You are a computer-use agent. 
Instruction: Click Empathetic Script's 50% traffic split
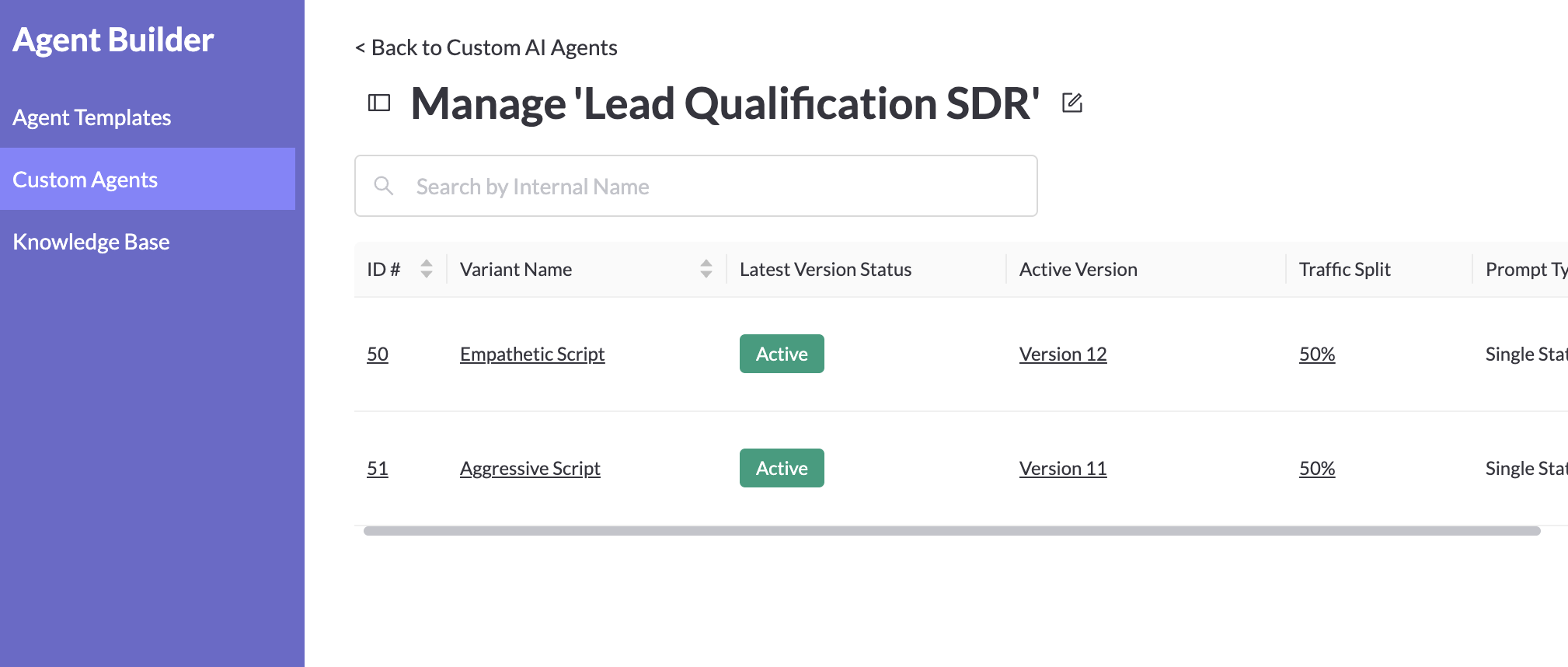pos(1317,354)
